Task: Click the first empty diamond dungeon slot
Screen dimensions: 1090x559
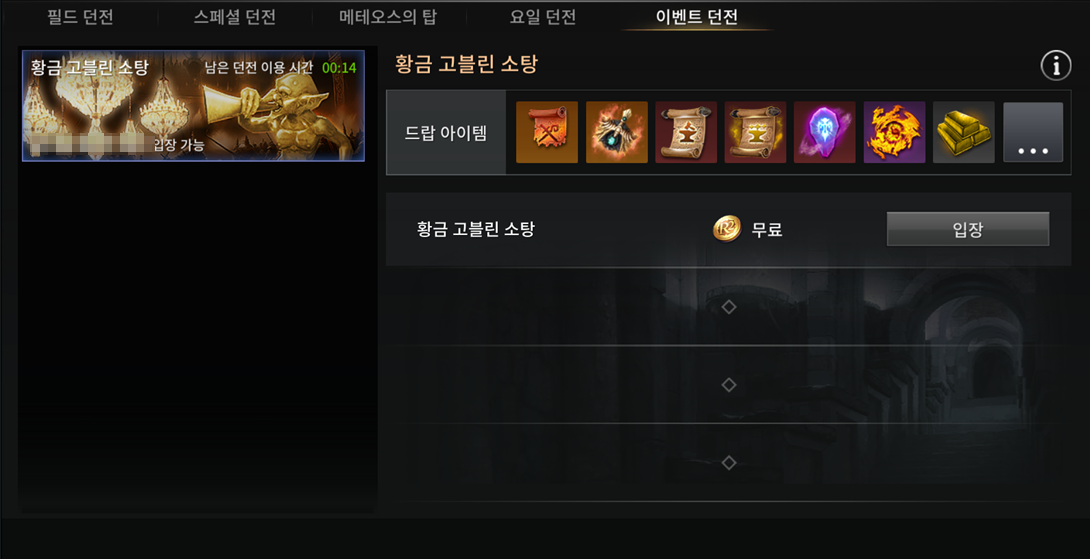Action: 729,307
